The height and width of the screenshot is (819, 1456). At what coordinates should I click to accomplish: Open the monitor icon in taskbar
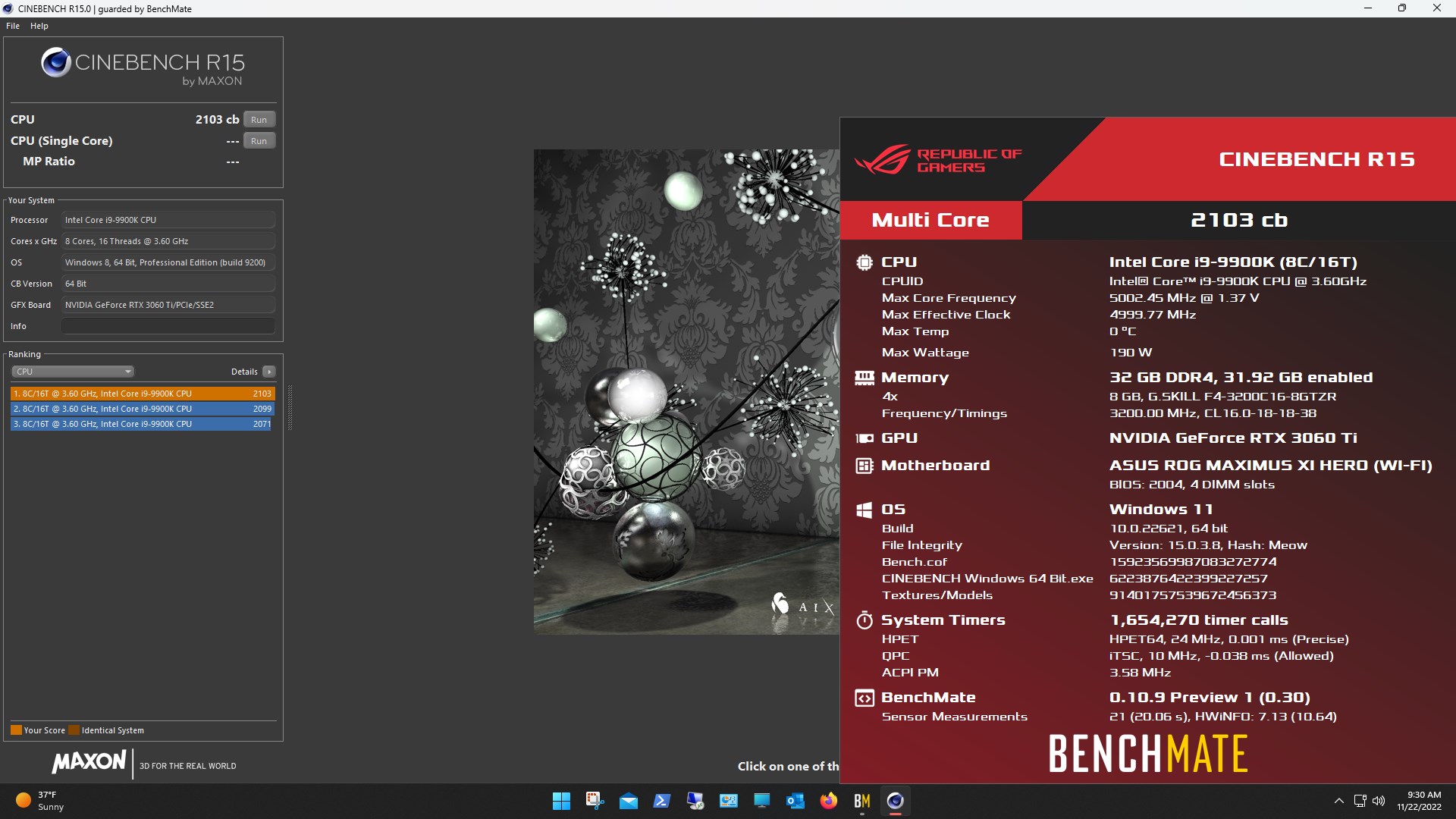pyautogui.click(x=761, y=801)
